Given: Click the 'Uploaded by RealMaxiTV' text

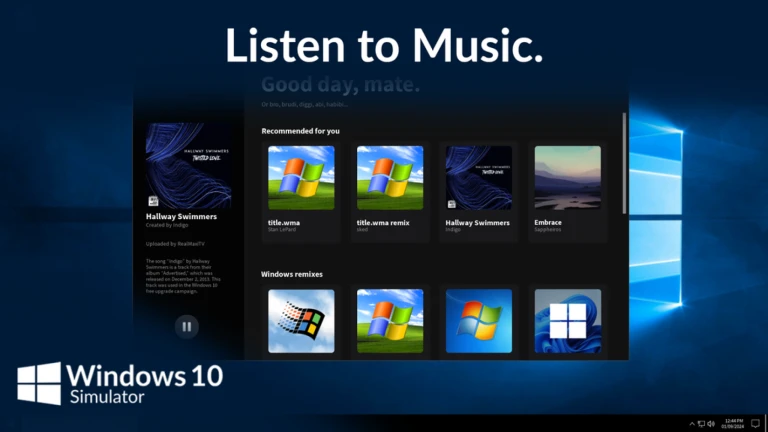Looking at the screenshot, I should coord(175,242).
